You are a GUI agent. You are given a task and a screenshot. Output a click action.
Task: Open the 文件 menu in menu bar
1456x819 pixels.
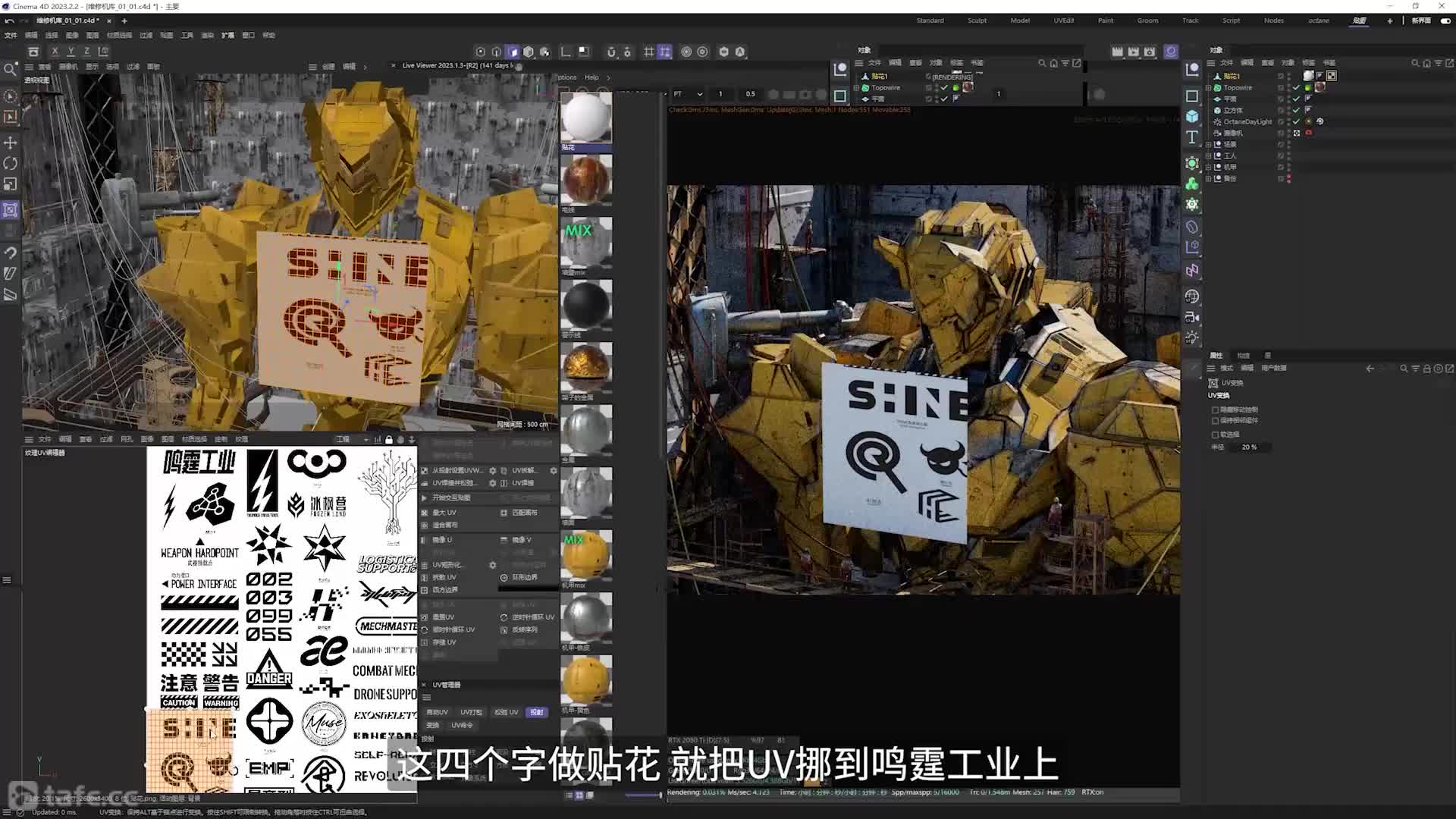point(11,35)
